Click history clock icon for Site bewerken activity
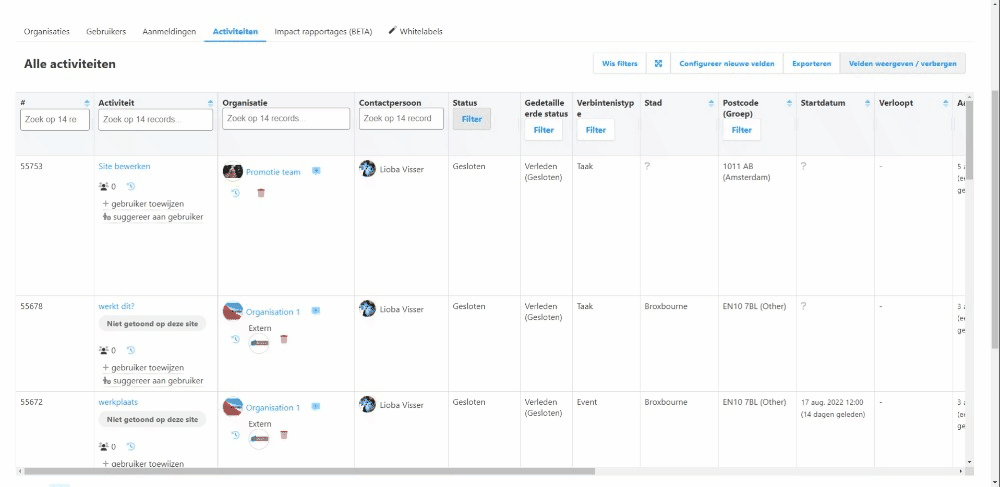This screenshot has width=1000, height=487. click(131, 186)
